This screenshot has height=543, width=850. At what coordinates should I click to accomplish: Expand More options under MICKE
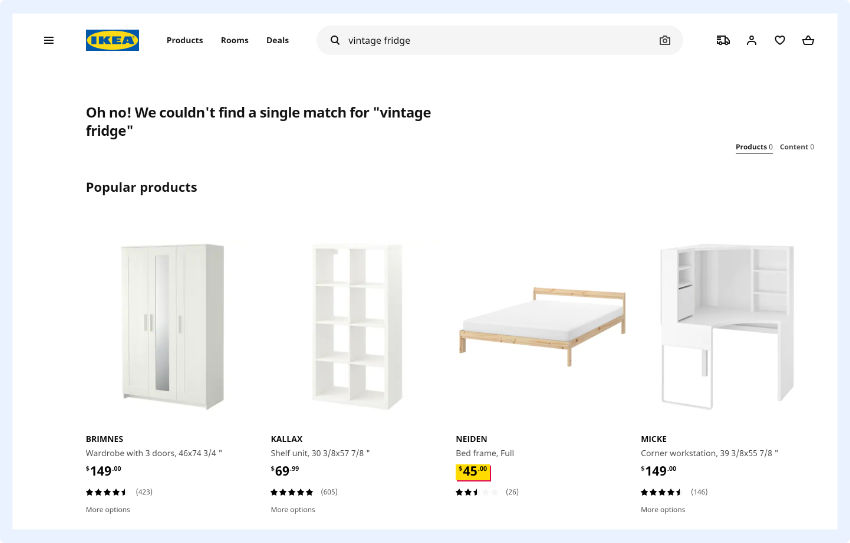click(663, 510)
